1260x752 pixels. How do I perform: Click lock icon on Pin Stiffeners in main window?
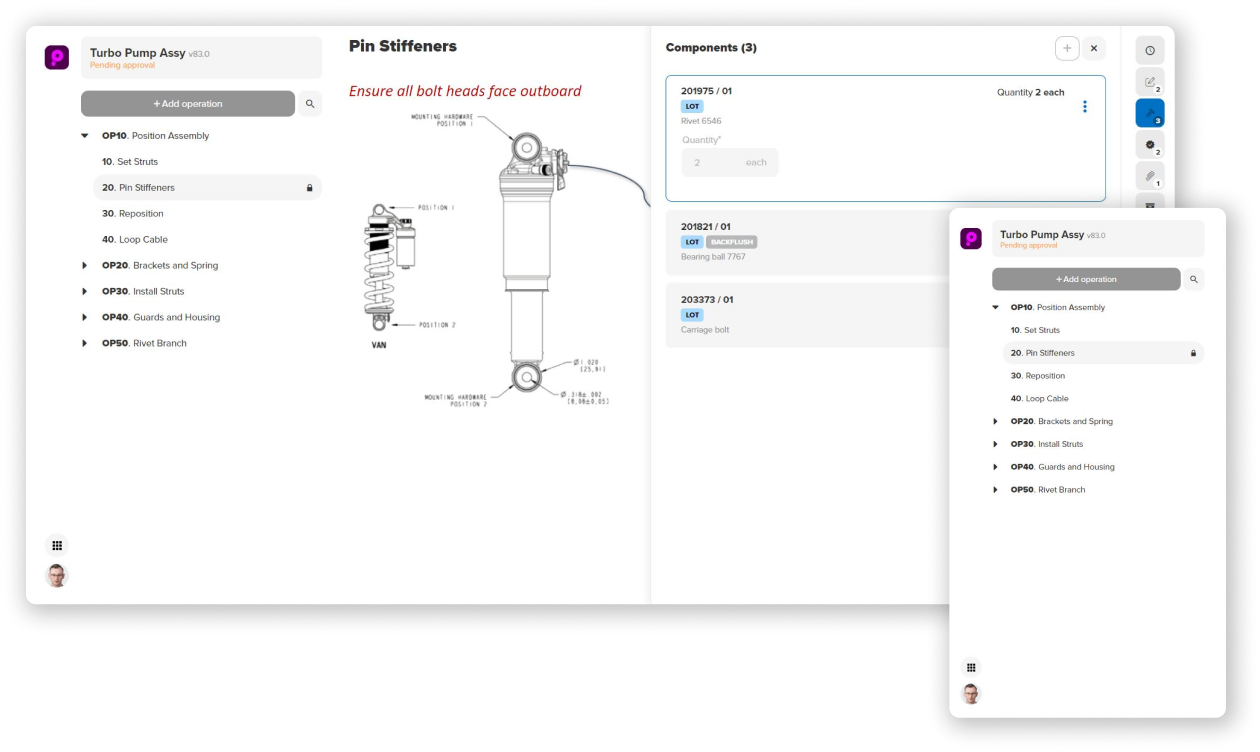[309, 188]
